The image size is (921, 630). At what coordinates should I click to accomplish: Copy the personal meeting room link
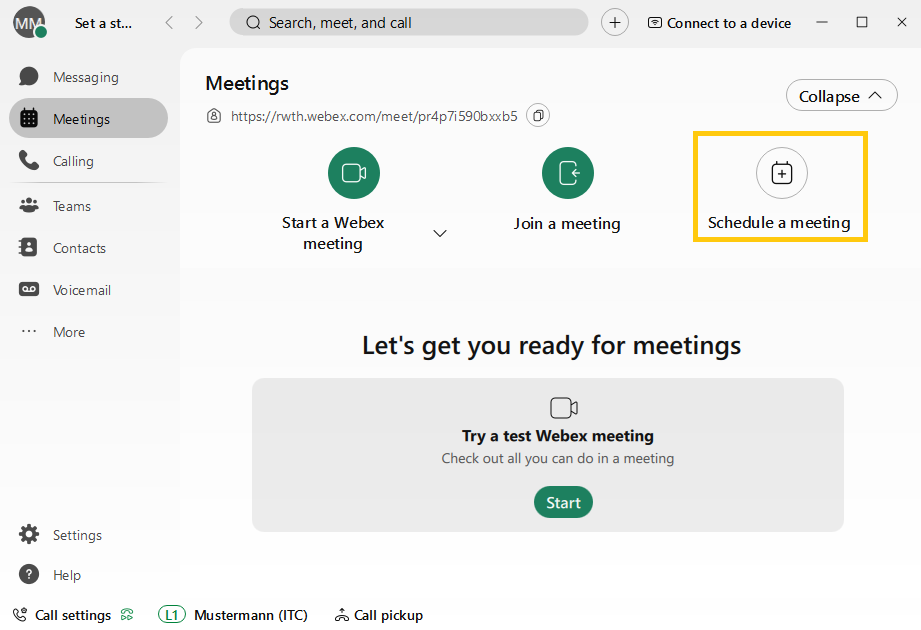tap(538, 116)
